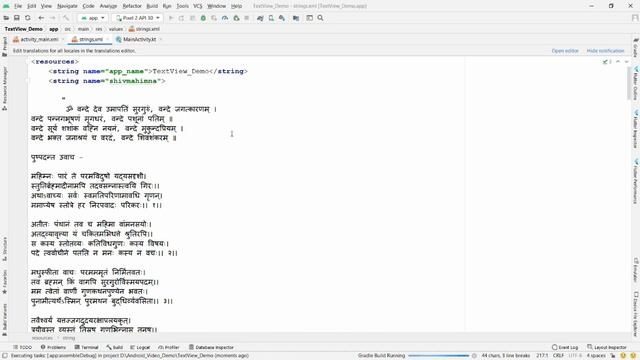Click the values breadcrumb folder
640x360 pixels.
pos(115,29)
